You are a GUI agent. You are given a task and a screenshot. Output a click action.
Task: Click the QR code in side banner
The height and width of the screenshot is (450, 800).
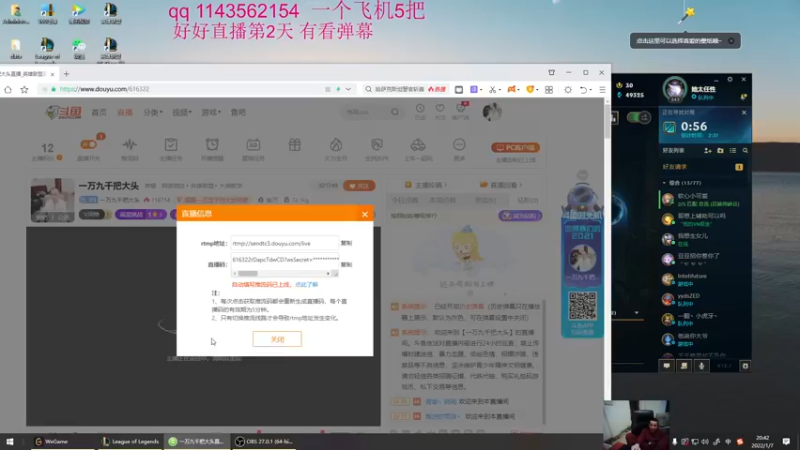583,306
